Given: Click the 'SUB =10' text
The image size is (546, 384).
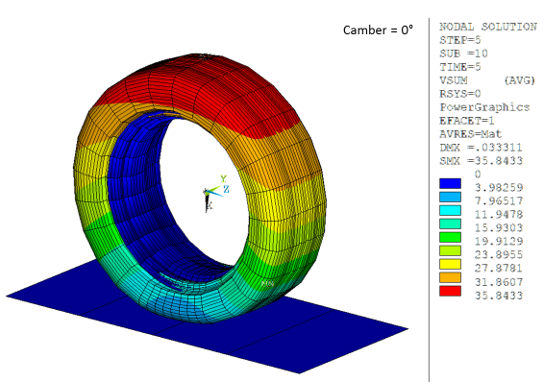Looking at the screenshot, I should [463, 54].
